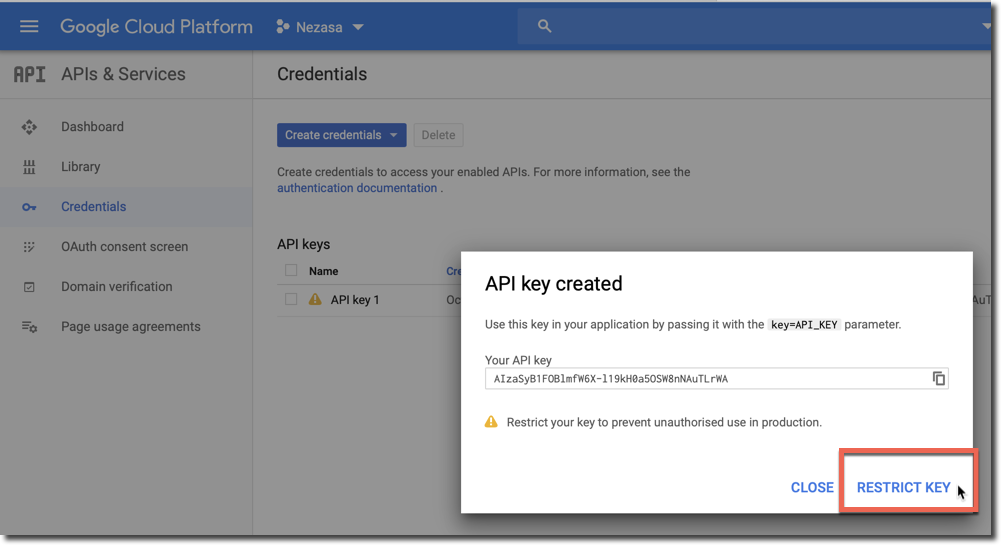This screenshot has height=545, width=1001.
Task: Open the hamburger navigation menu
Action: coord(29,27)
